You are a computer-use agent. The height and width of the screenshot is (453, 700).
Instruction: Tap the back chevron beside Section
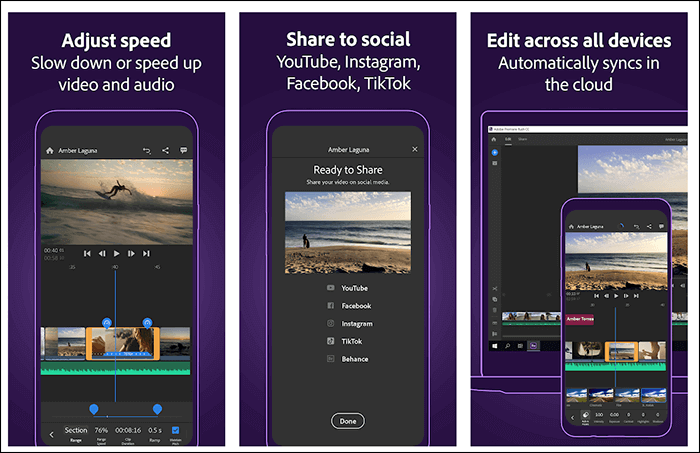click(52, 434)
